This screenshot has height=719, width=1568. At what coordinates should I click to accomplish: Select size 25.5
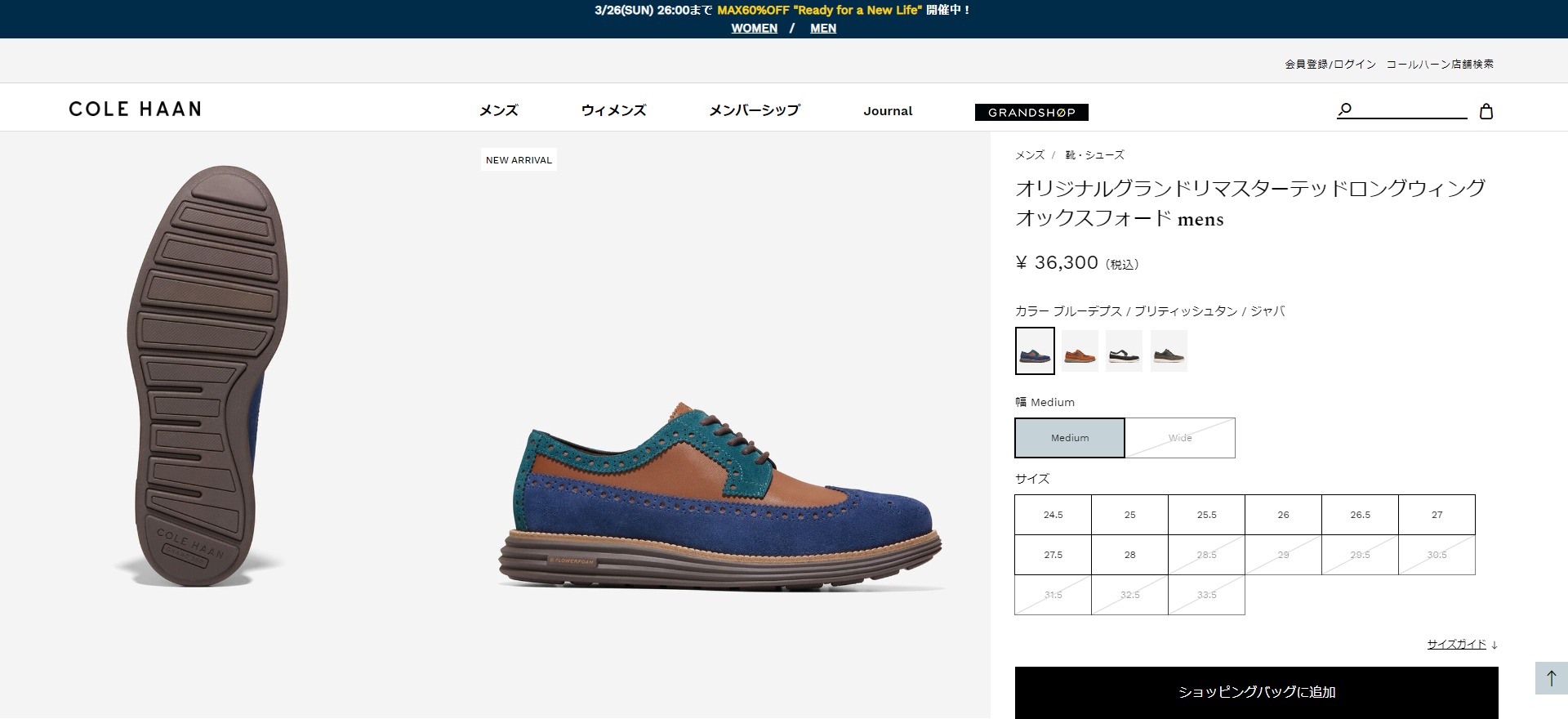pyautogui.click(x=1206, y=515)
